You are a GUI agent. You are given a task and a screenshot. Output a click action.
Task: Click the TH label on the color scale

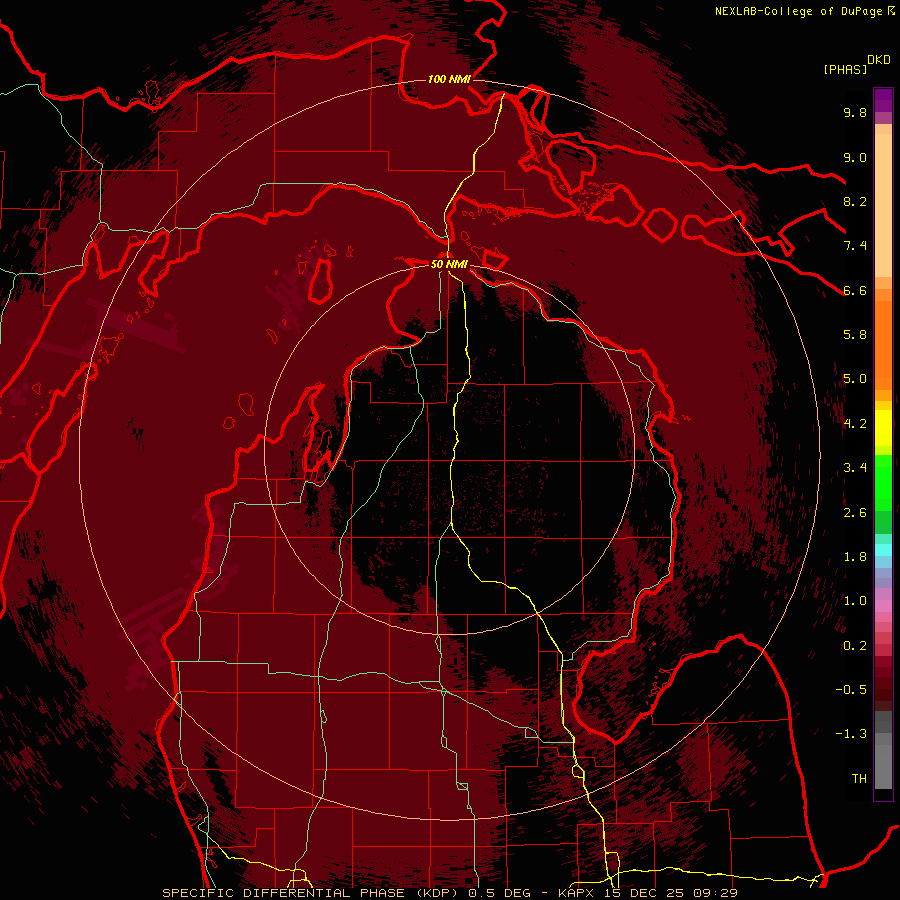pos(859,779)
